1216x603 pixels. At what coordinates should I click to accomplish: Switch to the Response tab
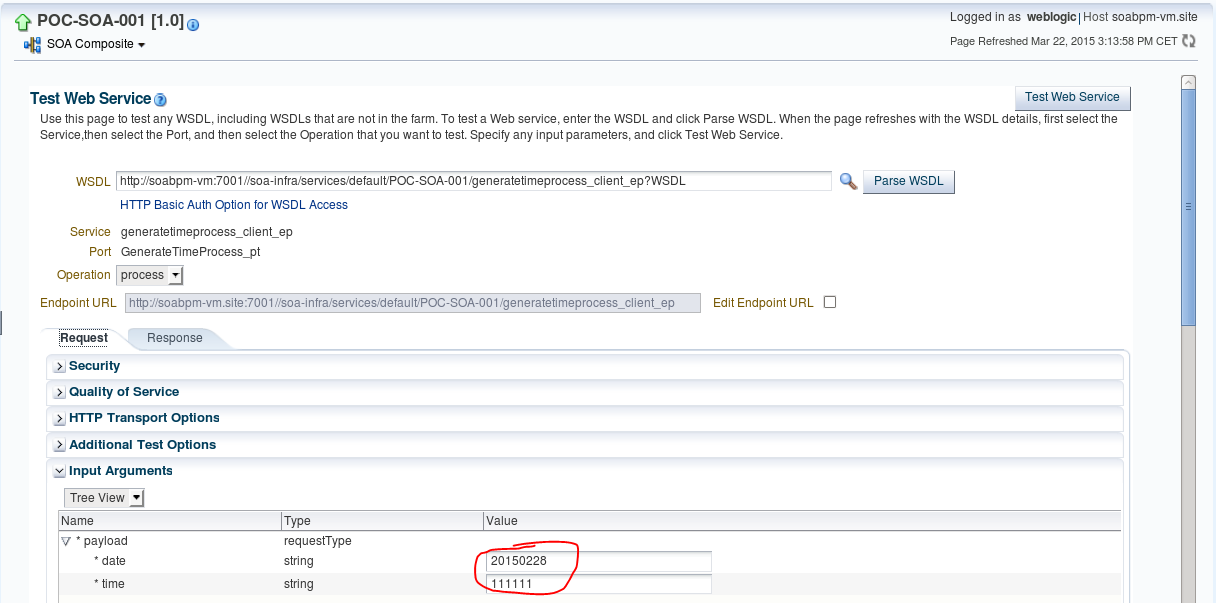(x=175, y=338)
